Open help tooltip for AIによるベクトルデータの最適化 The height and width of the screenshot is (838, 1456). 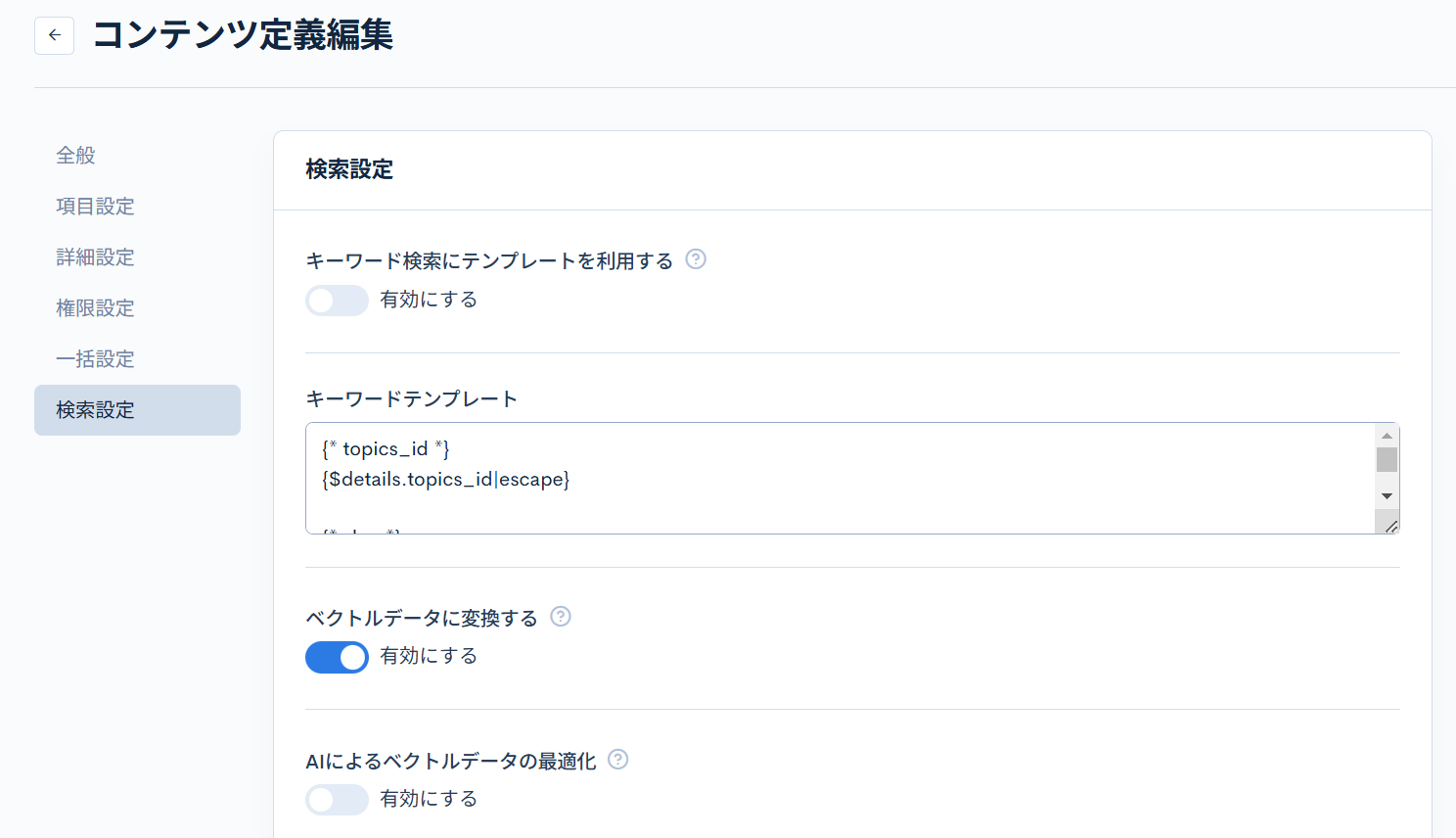(617, 760)
